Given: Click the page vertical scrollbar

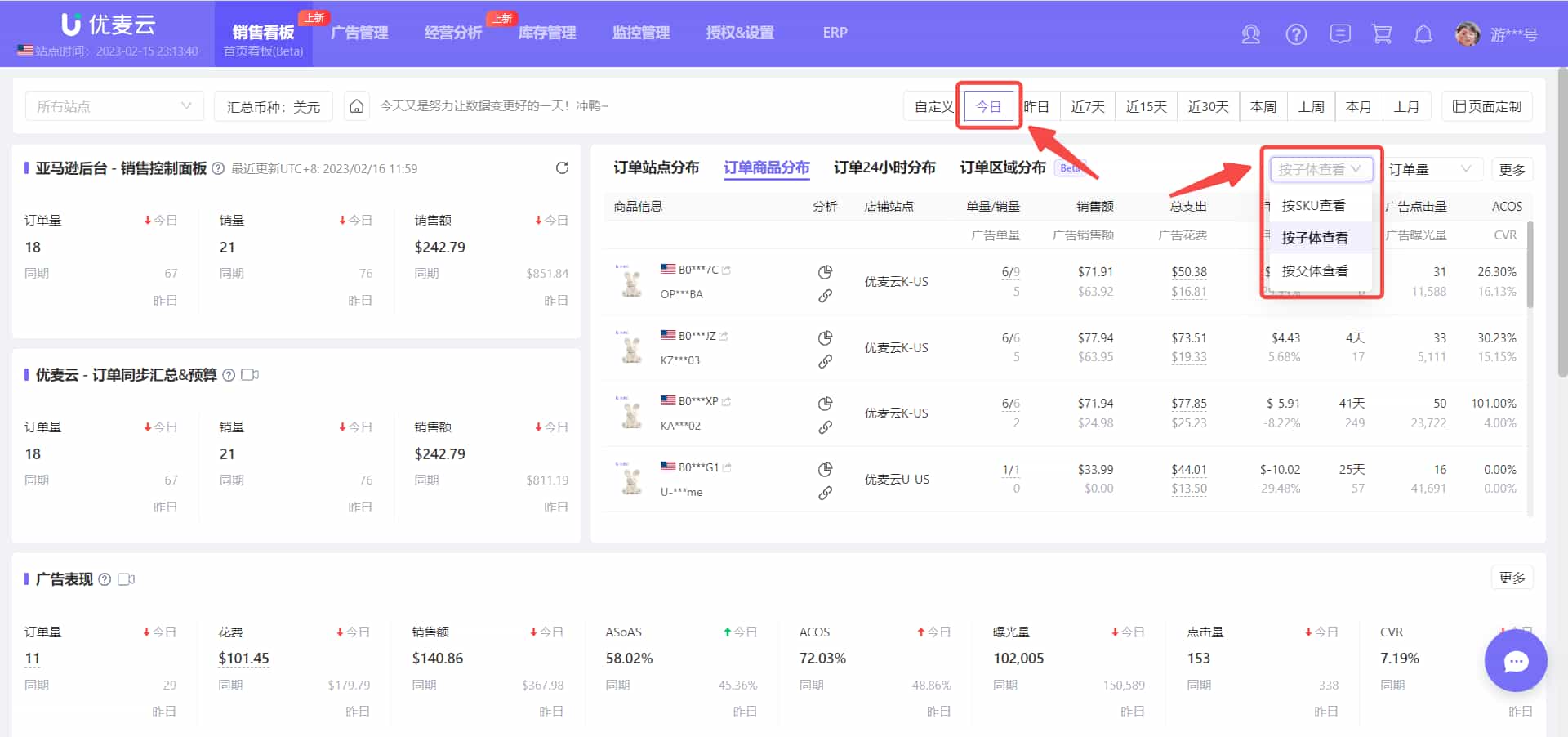Looking at the screenshot, I should [x=1562, y=221].
